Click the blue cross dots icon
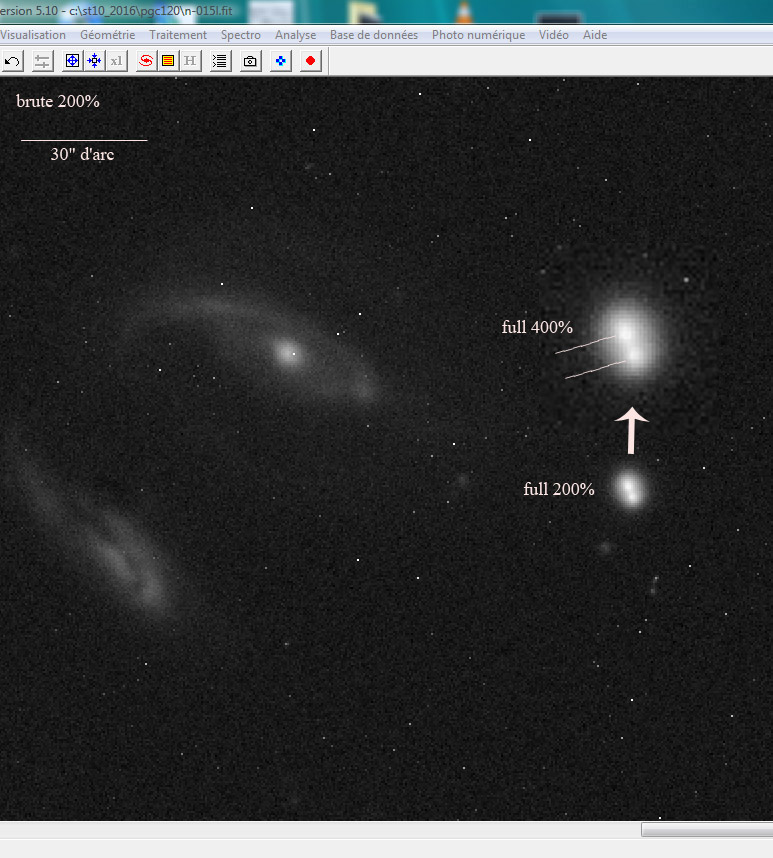This screenshot has width=773, height=858. (x=281, y=61)
